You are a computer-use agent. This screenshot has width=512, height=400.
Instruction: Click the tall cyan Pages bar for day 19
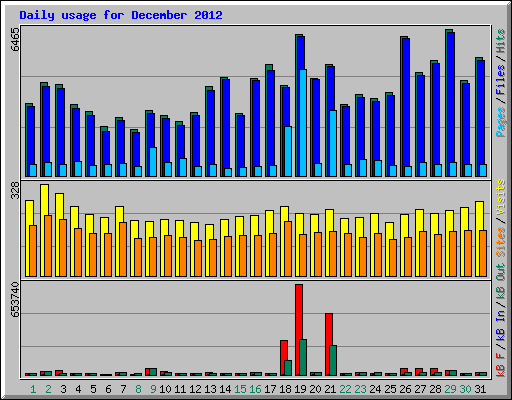[303, 123]
